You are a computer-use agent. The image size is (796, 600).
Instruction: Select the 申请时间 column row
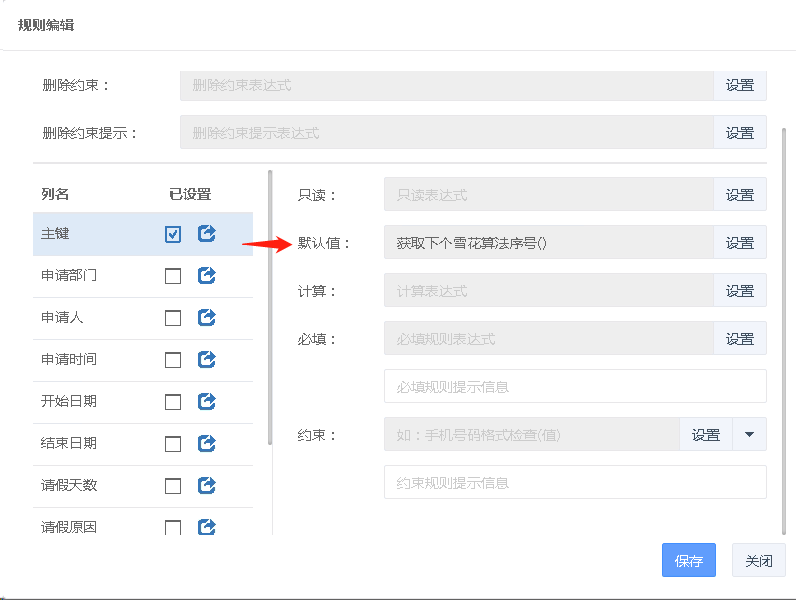click(x=69, y=360)
